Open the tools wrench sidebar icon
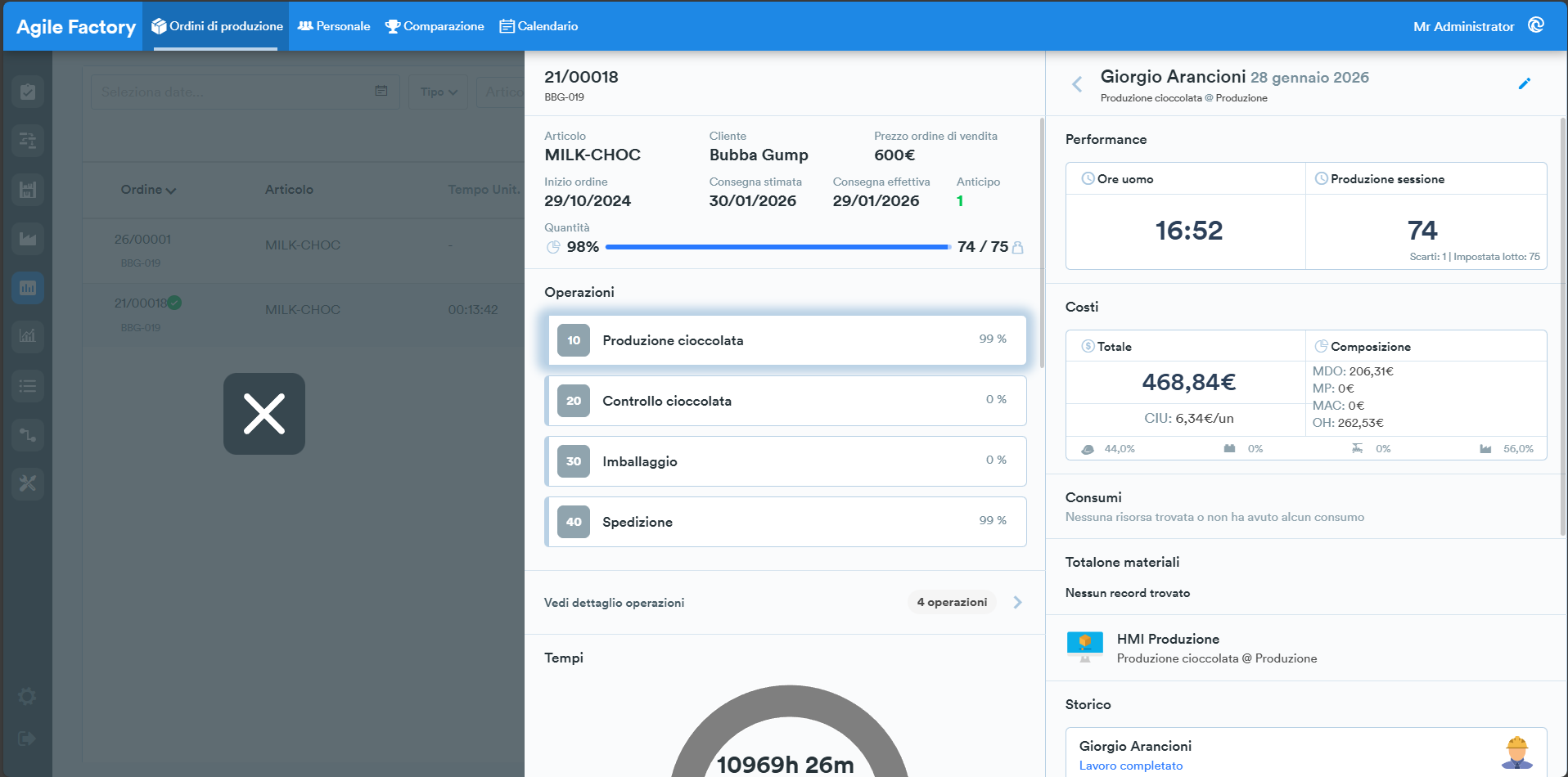This screenshot has height=777, width=1568. tap(28, 483)
